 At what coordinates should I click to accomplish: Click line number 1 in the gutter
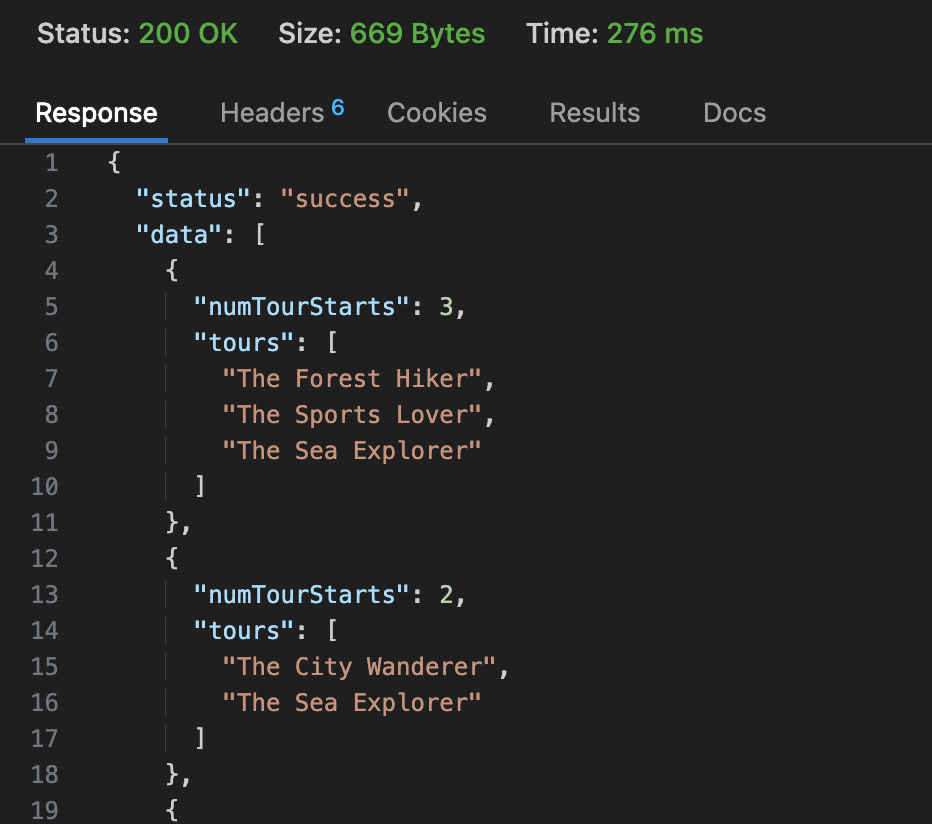coord(51,163)
